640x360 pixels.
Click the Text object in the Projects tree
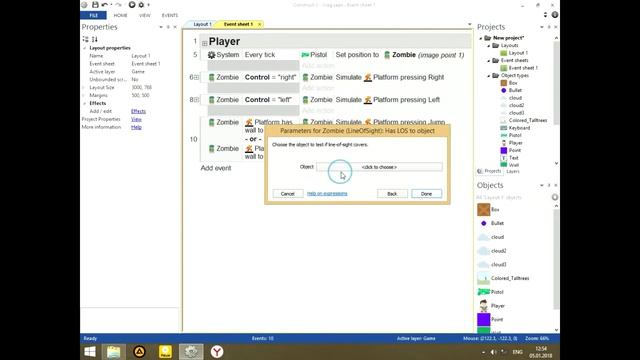(513, 158)
